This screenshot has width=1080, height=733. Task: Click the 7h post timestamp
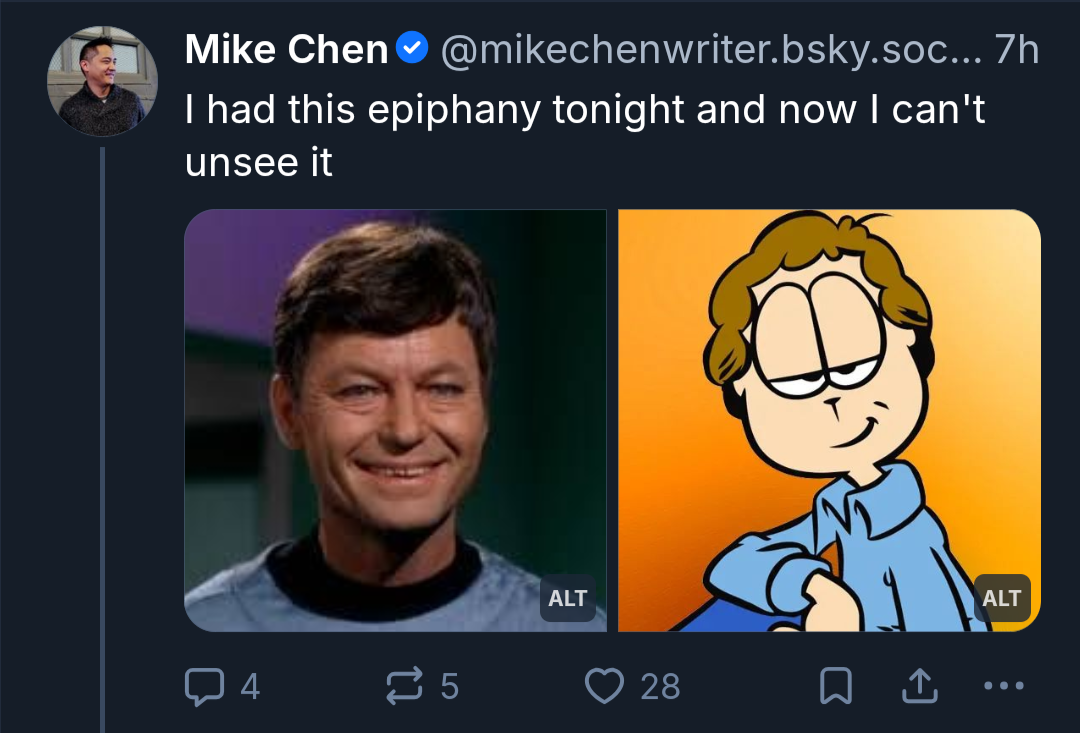1017,50
